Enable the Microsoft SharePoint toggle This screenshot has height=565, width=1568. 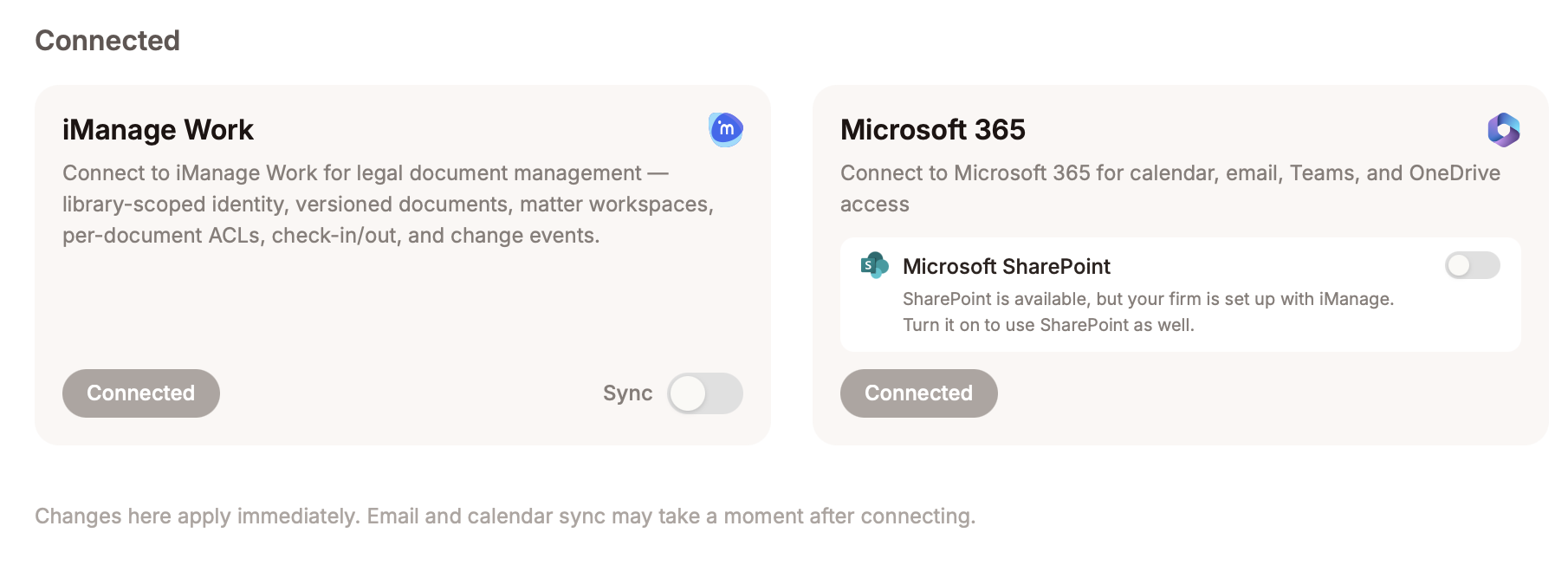(x=1473, y=265)
